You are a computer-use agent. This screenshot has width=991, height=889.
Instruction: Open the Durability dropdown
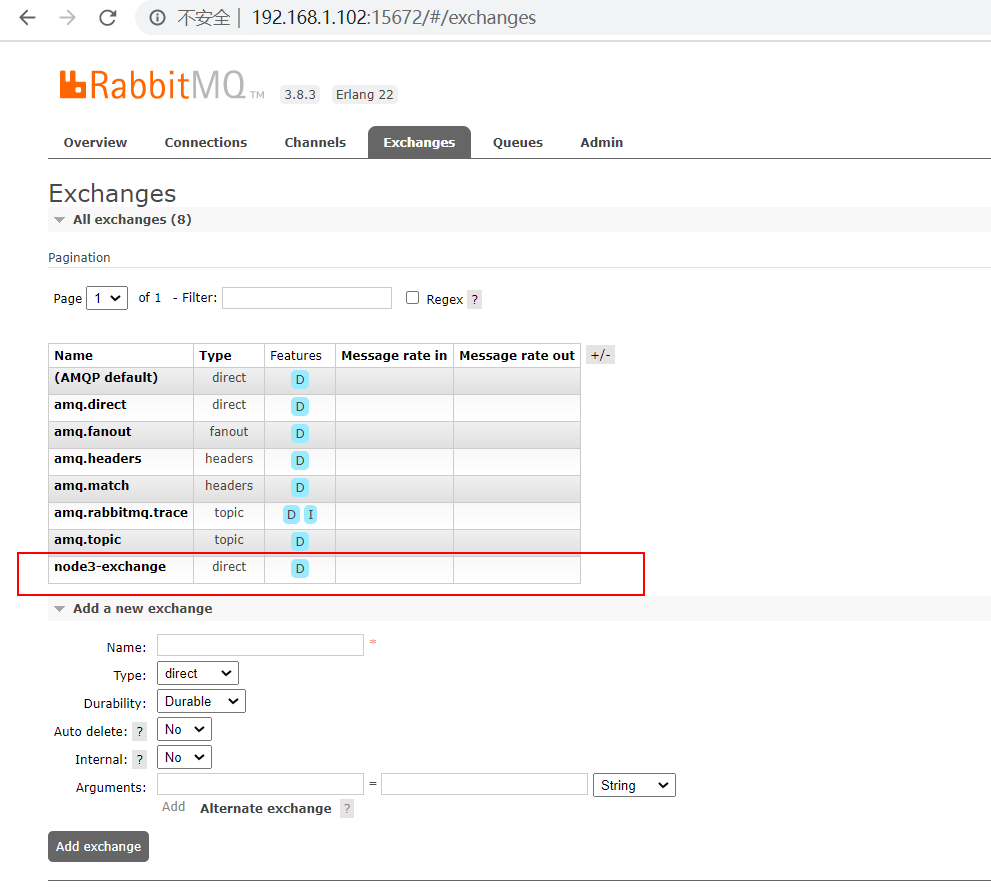200,701
